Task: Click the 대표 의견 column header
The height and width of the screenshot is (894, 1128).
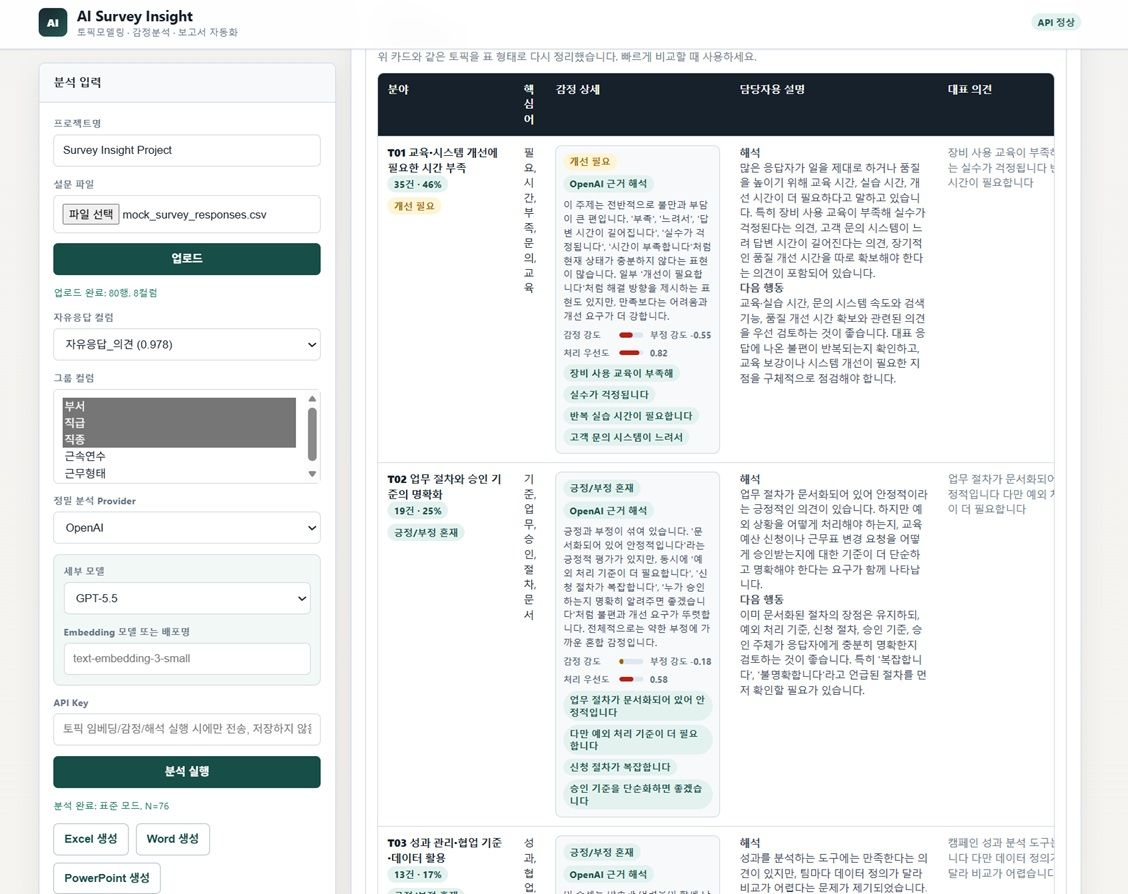Action: point(969,89)
